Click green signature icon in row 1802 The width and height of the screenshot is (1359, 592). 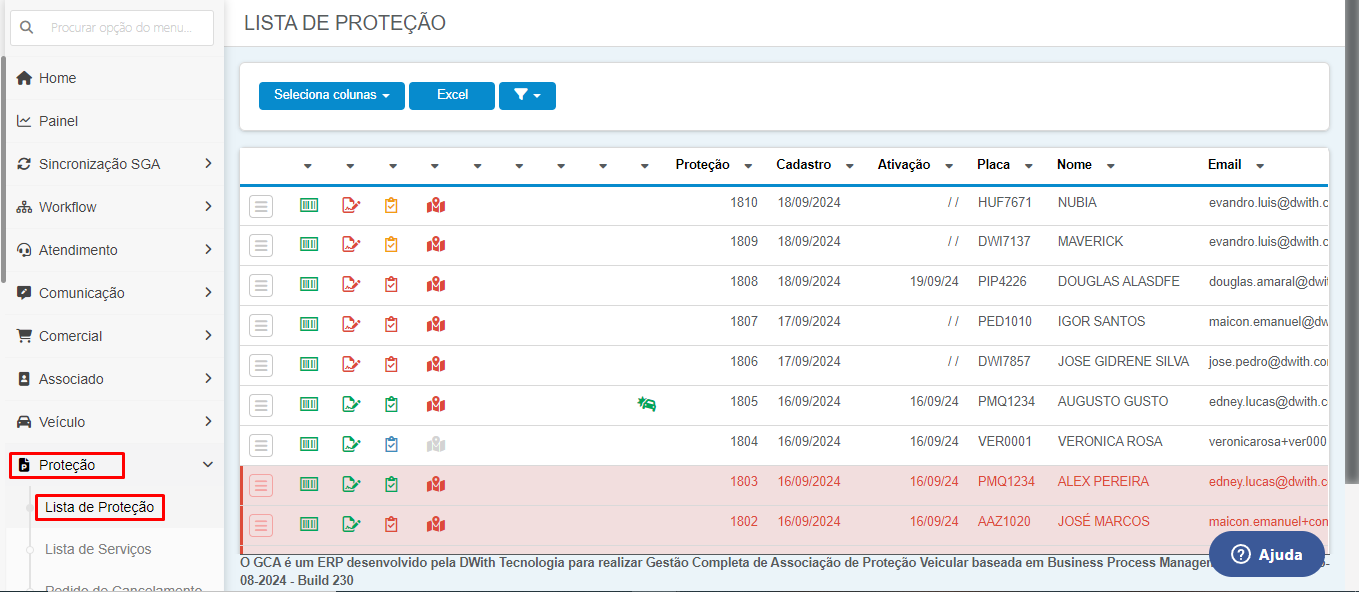coord(351,524)
